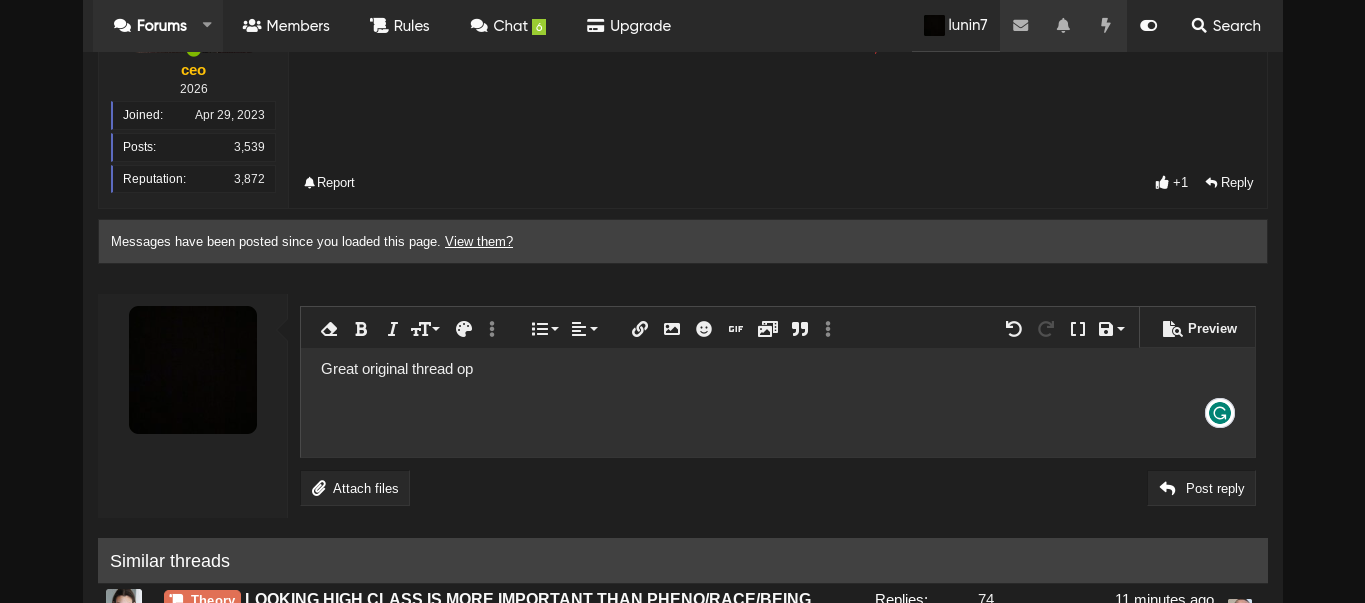Click the Grammarly icon in editor
This screenshot has height=603, width=1365.
pos(1220,413)
